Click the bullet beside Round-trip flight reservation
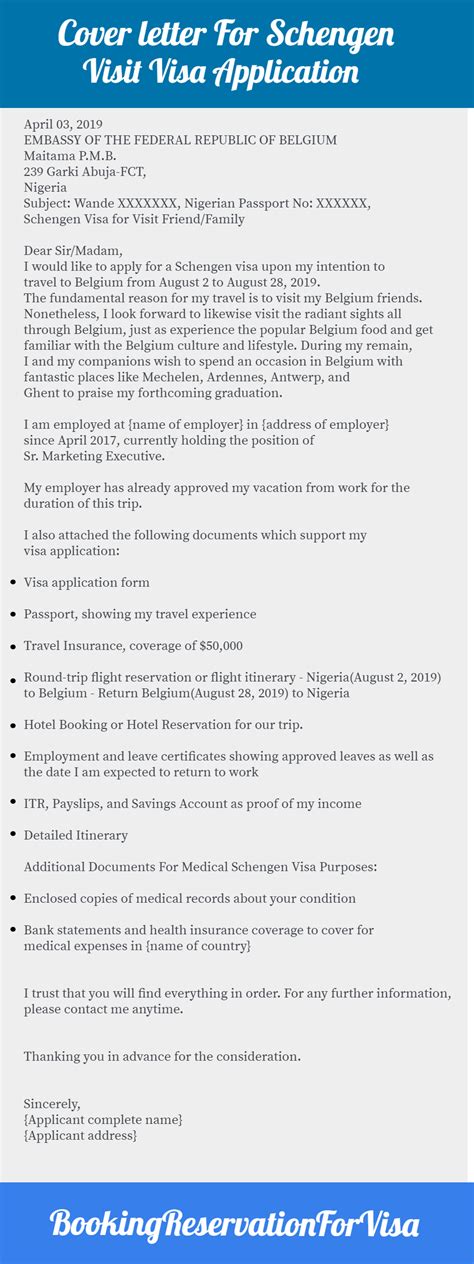 (x=11, y=678)
